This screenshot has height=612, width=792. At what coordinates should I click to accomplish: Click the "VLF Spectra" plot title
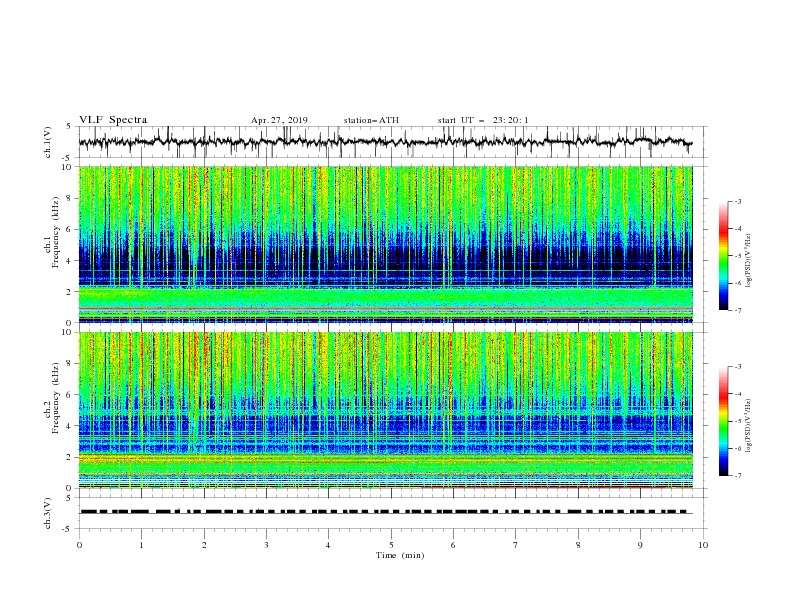[113, 120]
